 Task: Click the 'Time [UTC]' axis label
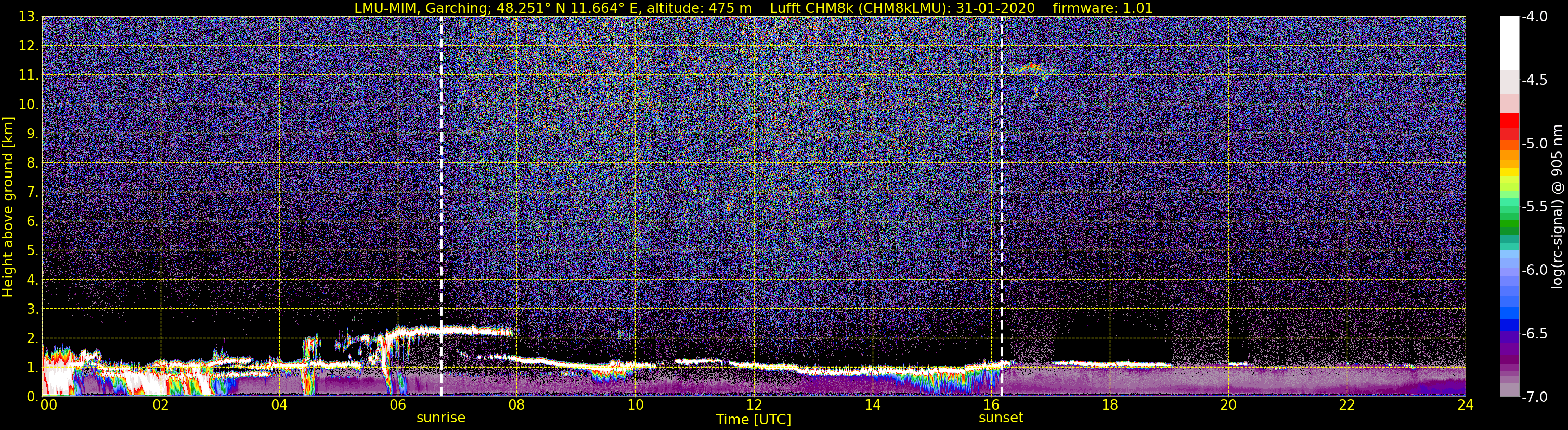tap(754, 420)
